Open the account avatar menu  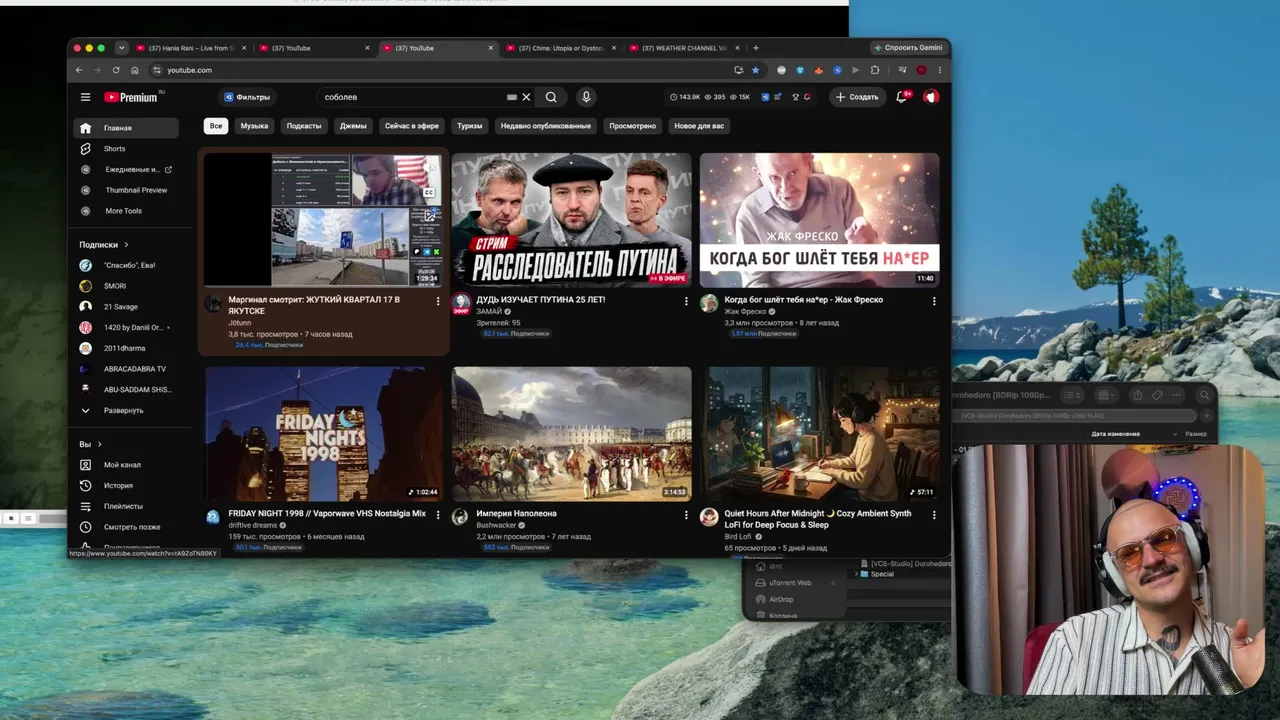(x=931, y=97)
